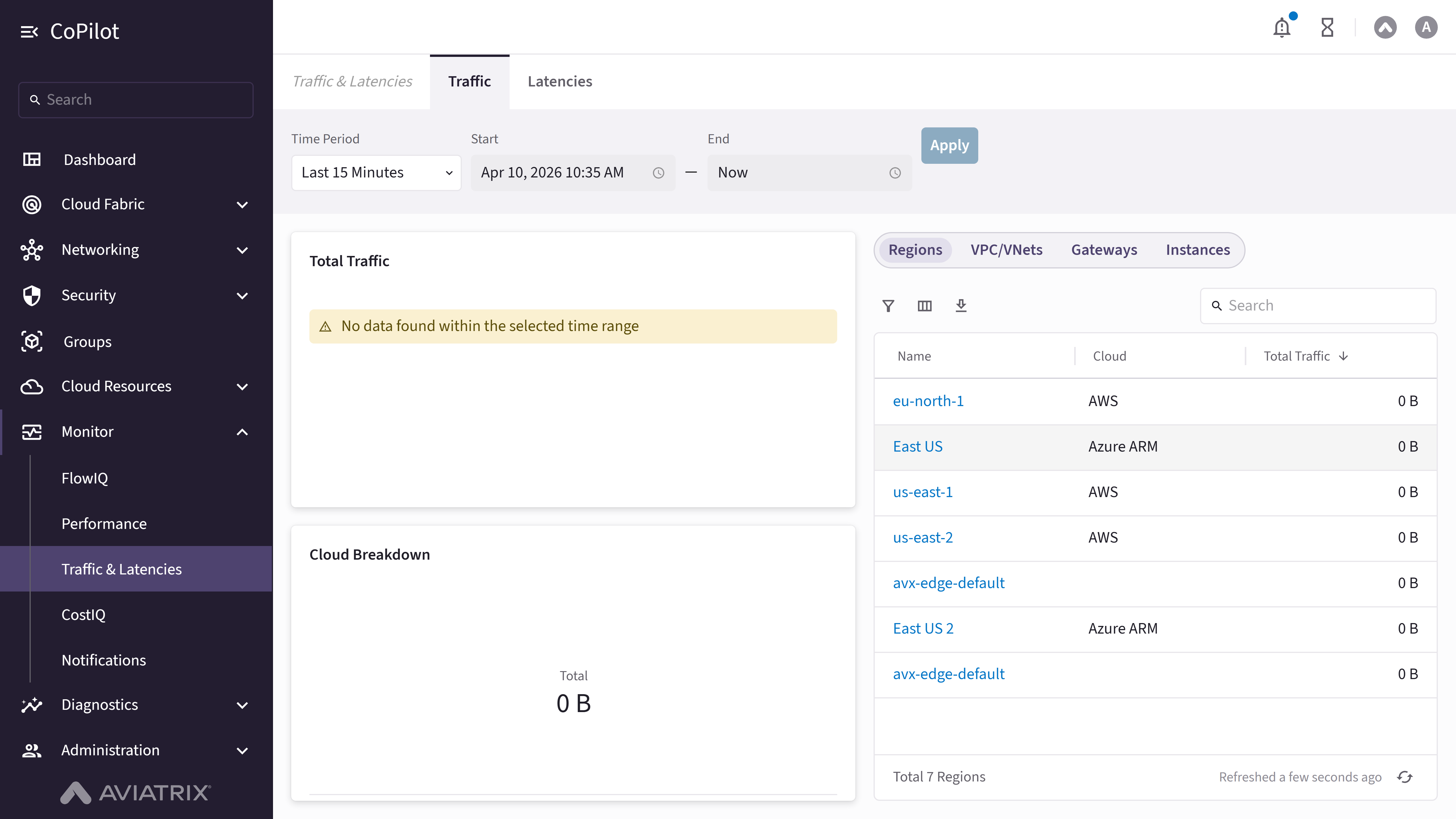Viewport: 1456px width, 819px height.
Task: Switch to the Latencies tab
Action: tap(560, 81)
